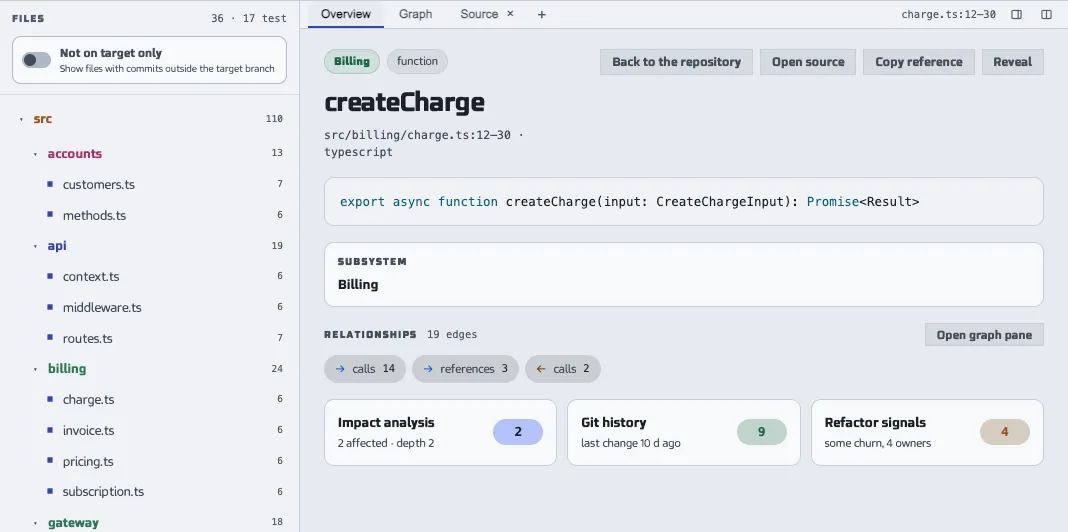Open the Git history card
The height and width of the screenshot is (532, 1068).
684,433
